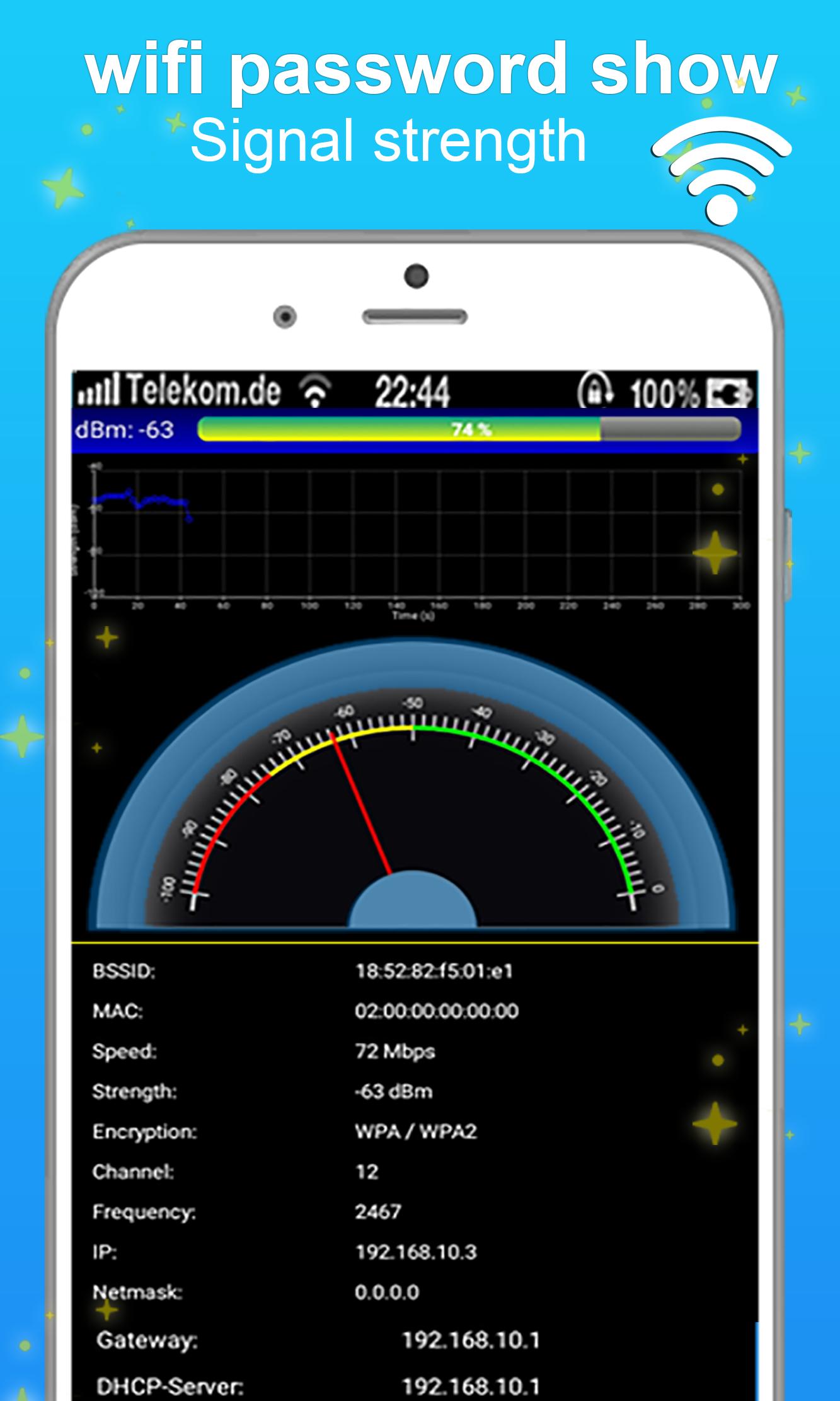Click the red gauge needle
Image resolution: width=840 pixels, height=1401 pixels.
pos(362,804)
